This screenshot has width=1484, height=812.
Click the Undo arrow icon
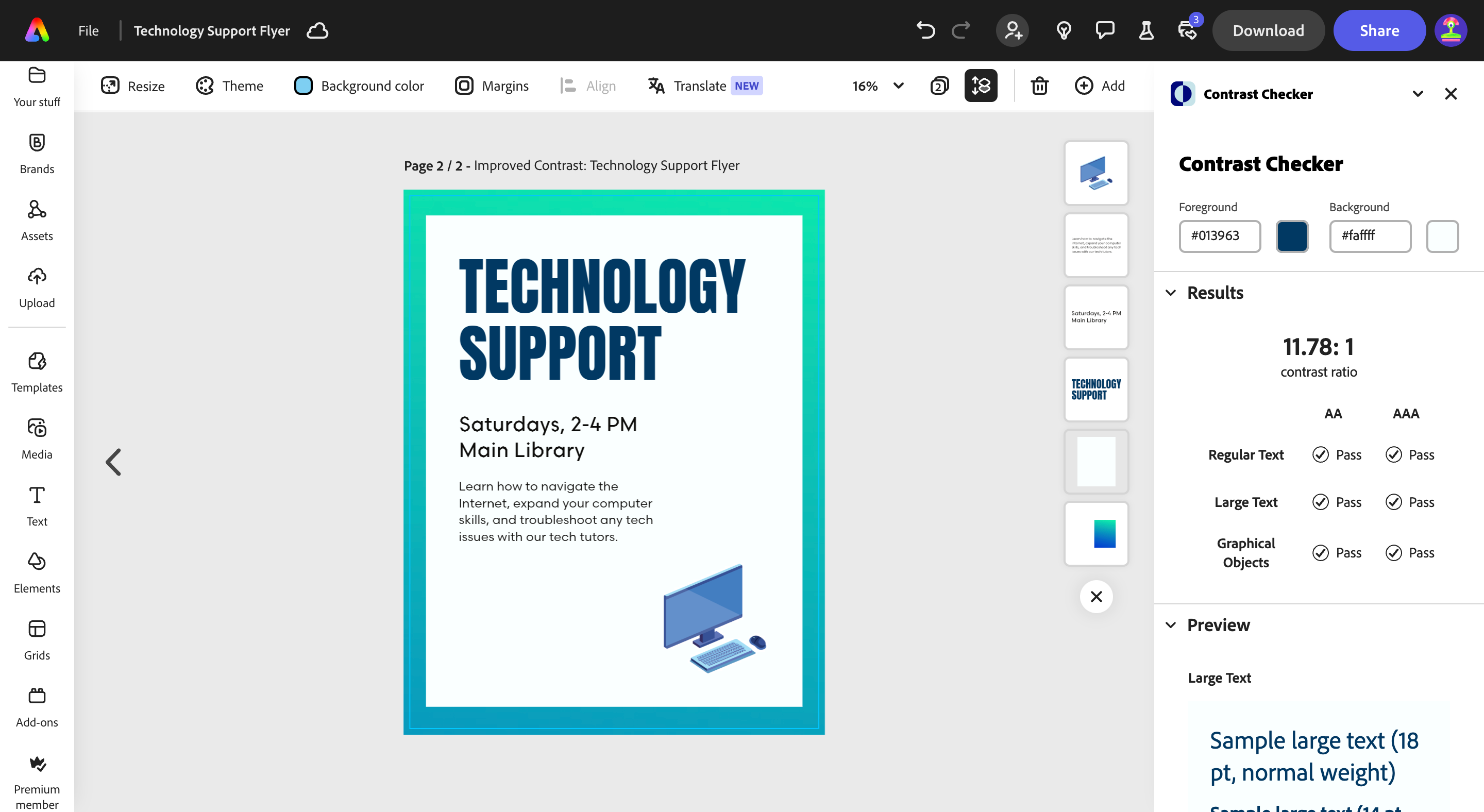pyautogui.click(x=925, y=30)
